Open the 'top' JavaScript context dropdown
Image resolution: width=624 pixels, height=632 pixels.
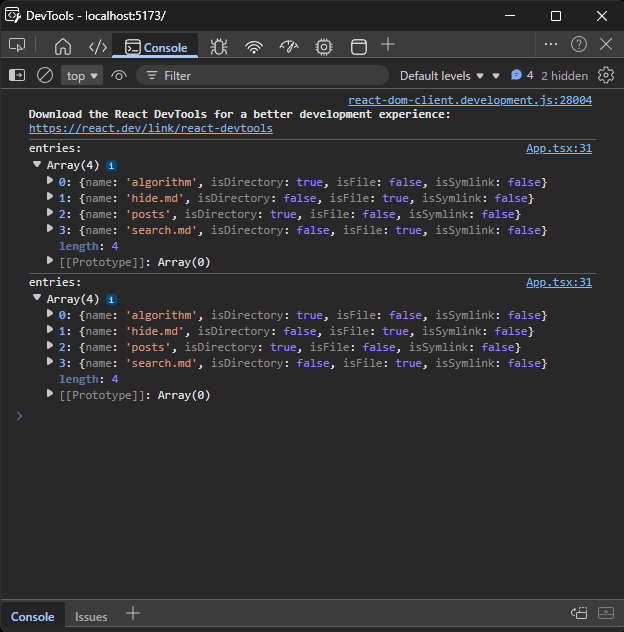pos(83,75)
